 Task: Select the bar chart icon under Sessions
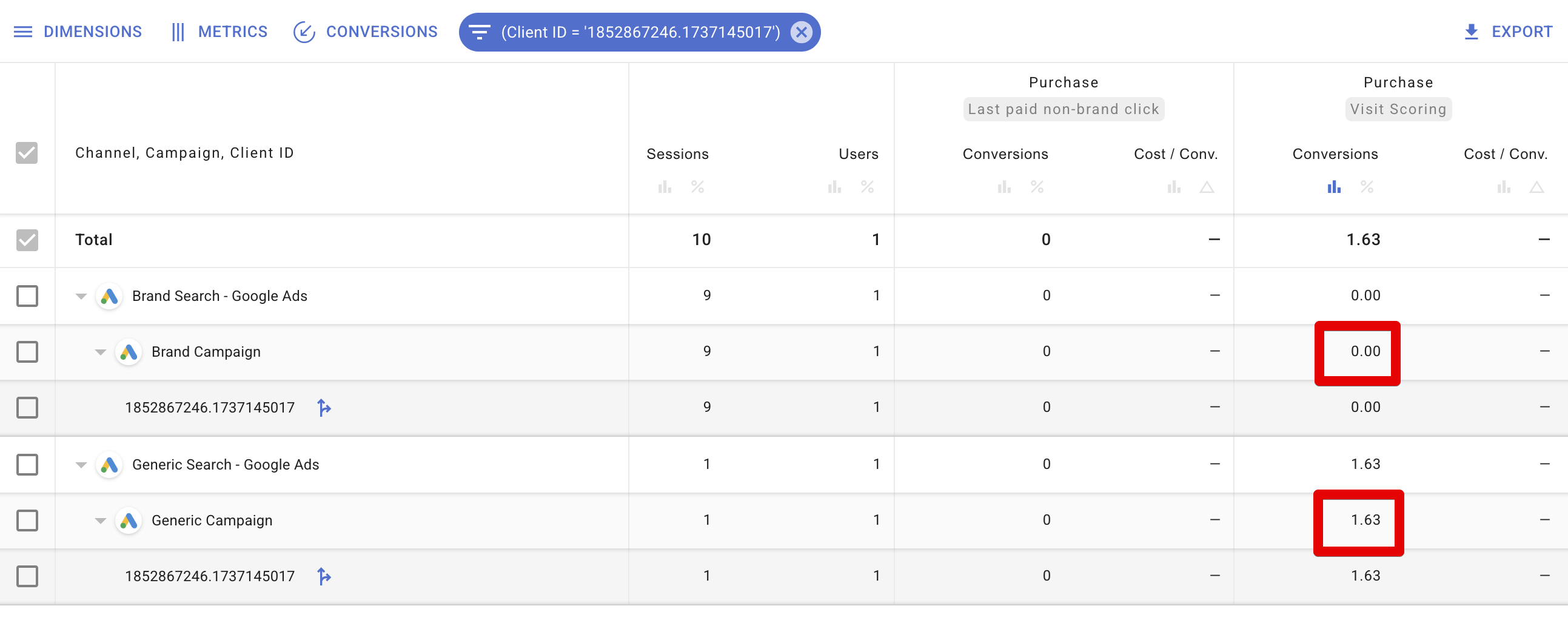coord(665,187)
